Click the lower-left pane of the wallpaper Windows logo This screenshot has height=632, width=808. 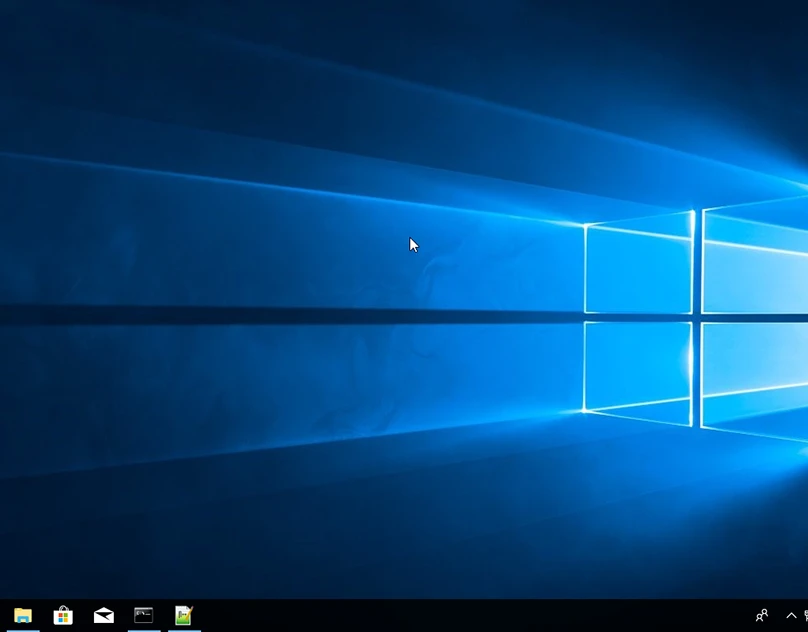[x=638, y=368]
